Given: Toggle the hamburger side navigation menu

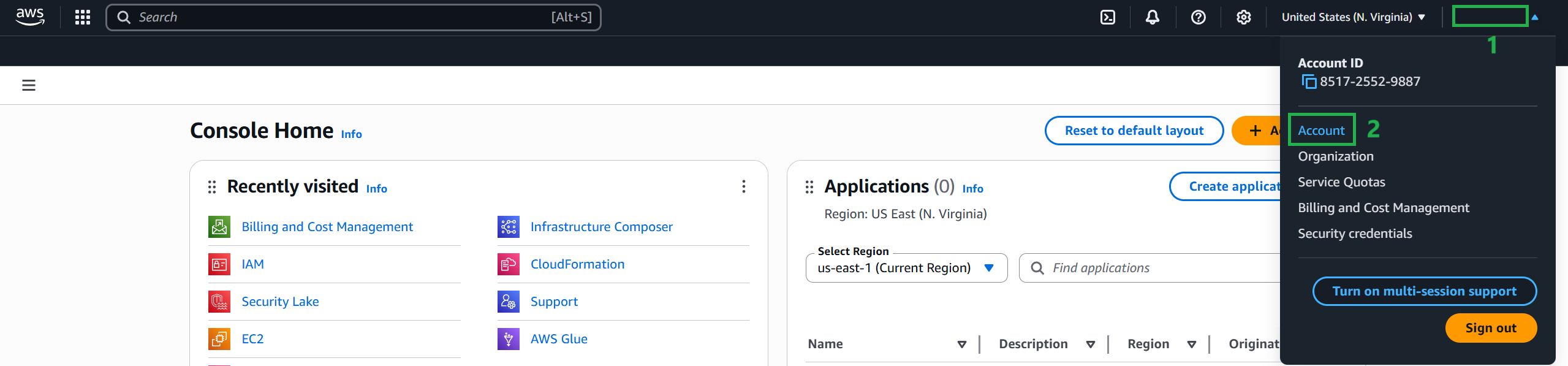Looking at the screenshot, I should (29, 85).
